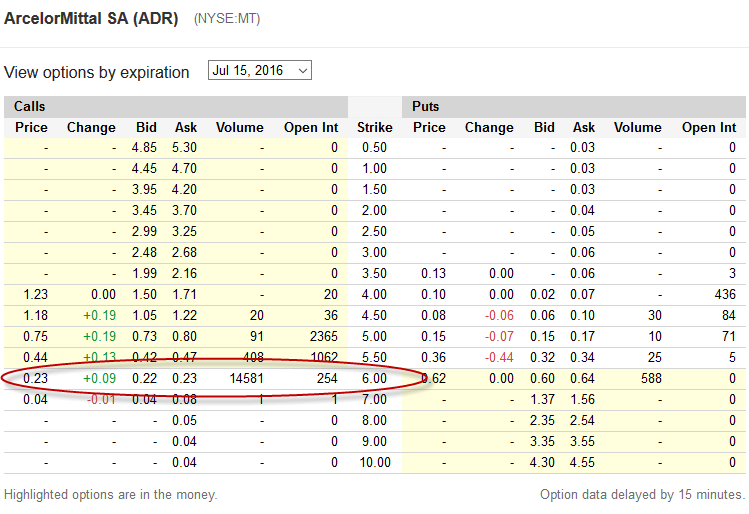Select strike 6.00 cell

[374, 379]
